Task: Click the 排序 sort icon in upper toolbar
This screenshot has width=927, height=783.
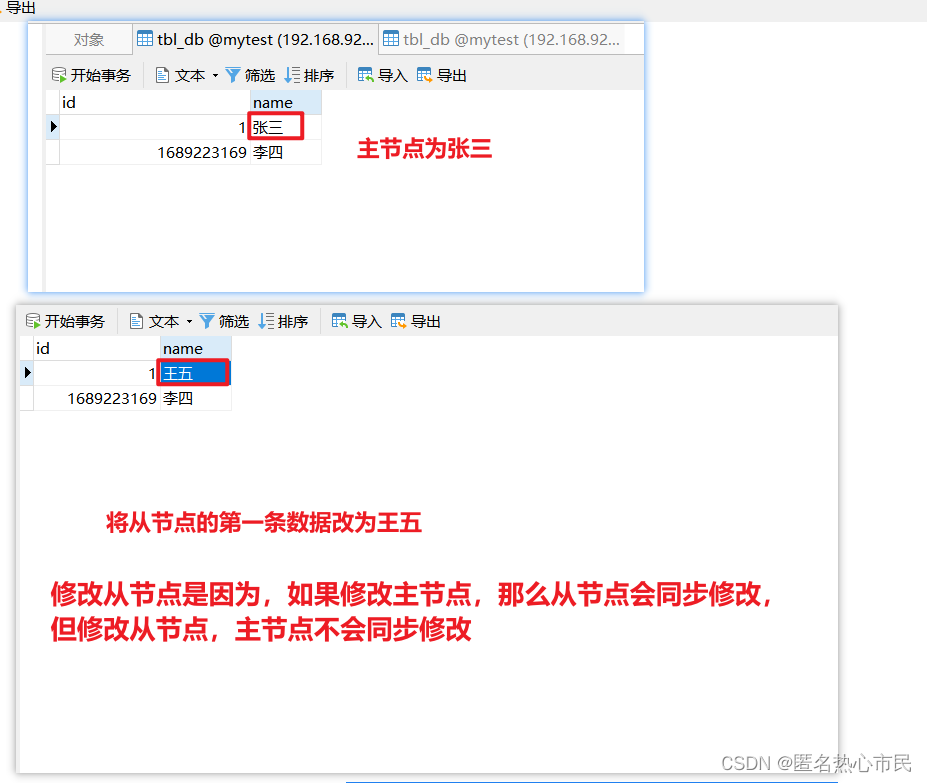Action: (x=292, y=75)
